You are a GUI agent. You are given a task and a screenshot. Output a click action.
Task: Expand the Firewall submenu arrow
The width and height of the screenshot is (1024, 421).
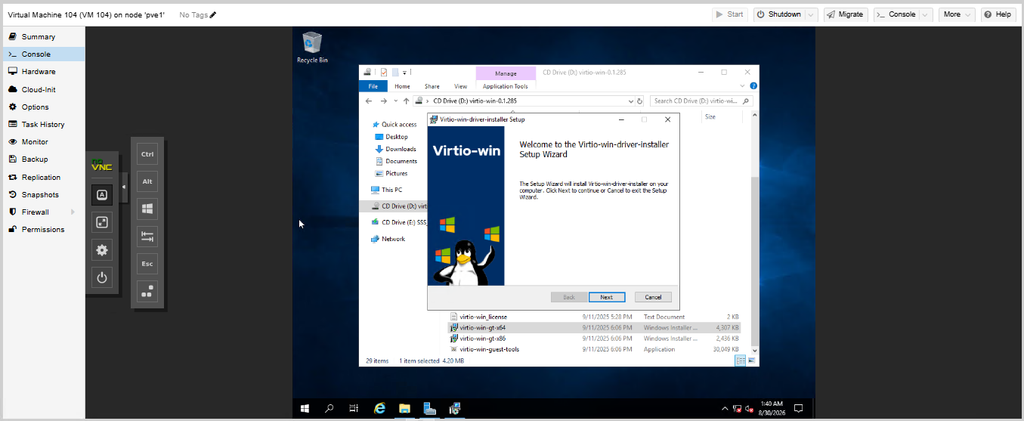point(72,212)
